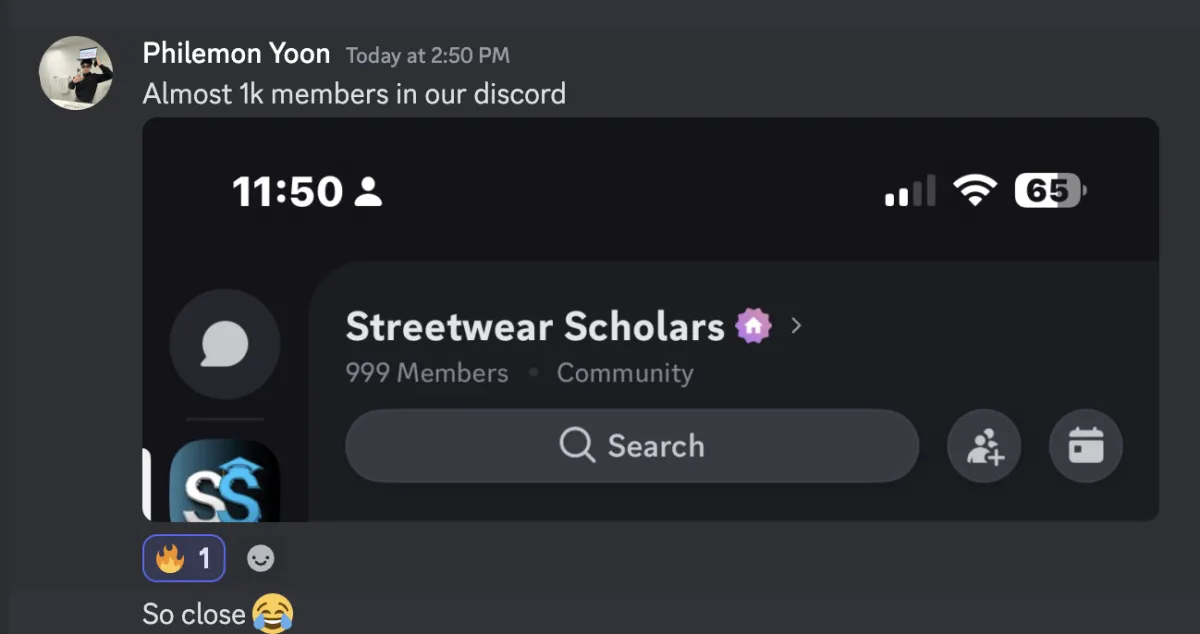The height and width of the screenshot is (634, 1200).
Task: Click the cellular signal bars icon
Action: [x=909, y=191]
